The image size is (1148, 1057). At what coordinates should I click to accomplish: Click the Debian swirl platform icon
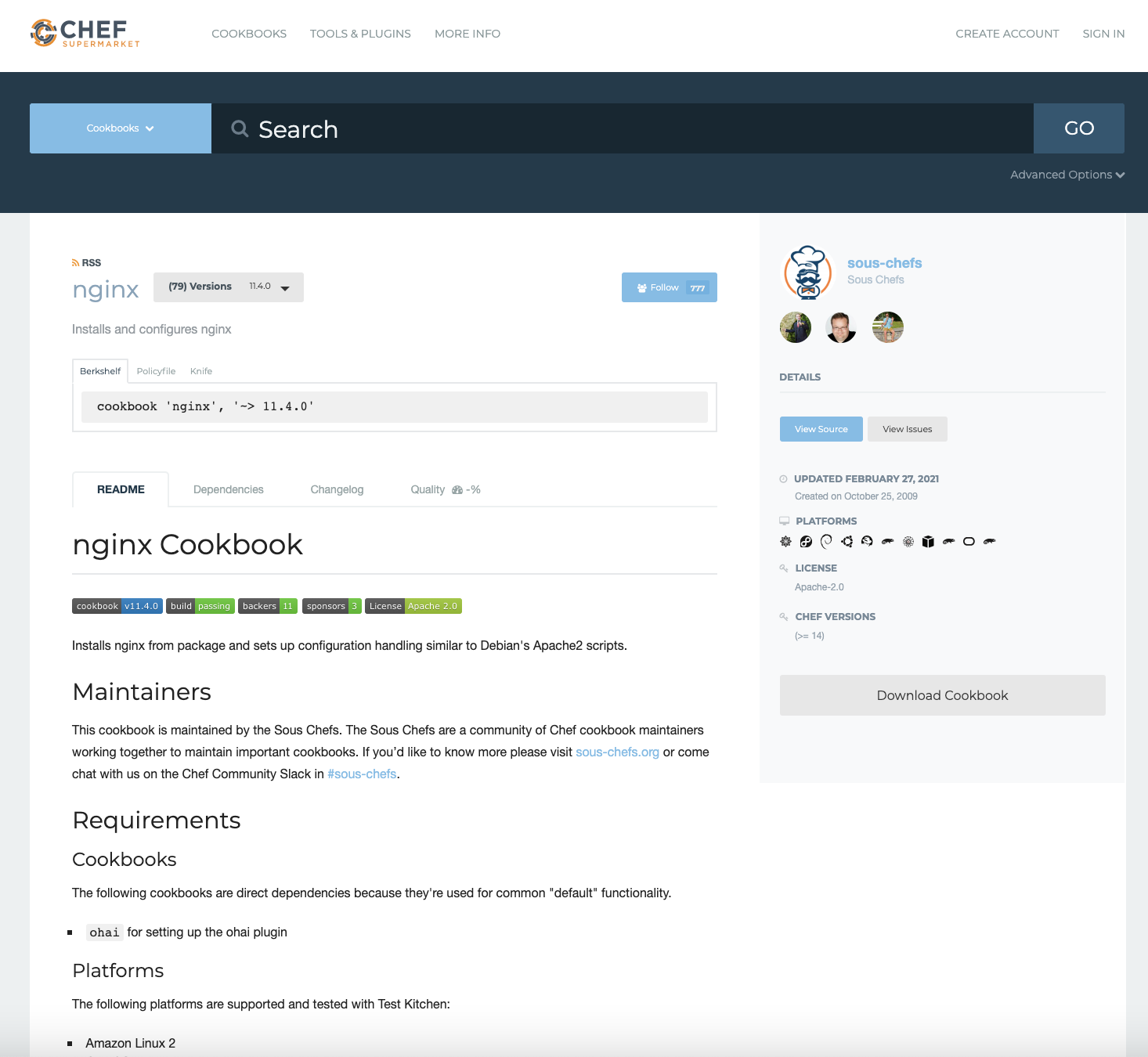[827, 541]
